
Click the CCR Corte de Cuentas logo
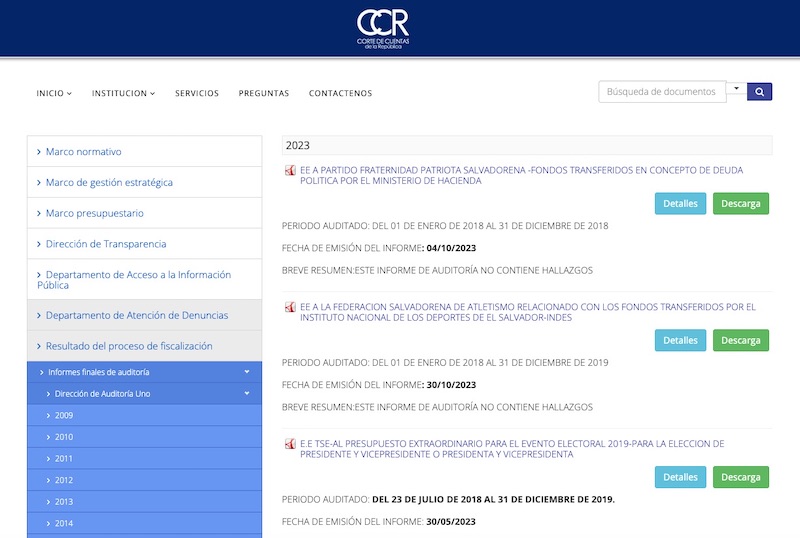(383, 29)
